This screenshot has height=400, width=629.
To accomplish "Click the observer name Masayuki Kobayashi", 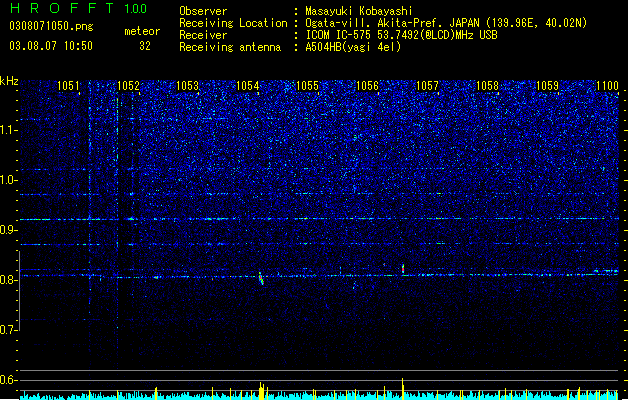I will 359,11.
